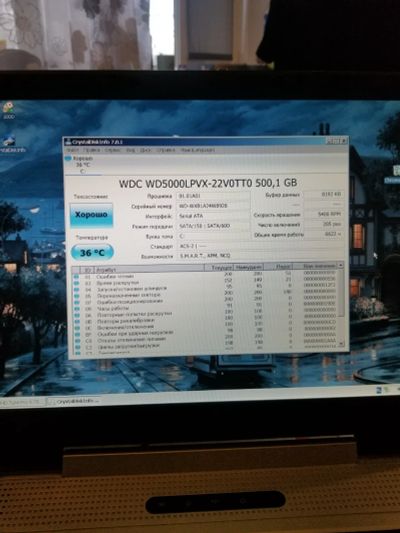This screenshot has height=533, width=400.
Task: Click status circle for reallocated sectors row 05
Action: (x=76, y=296)
